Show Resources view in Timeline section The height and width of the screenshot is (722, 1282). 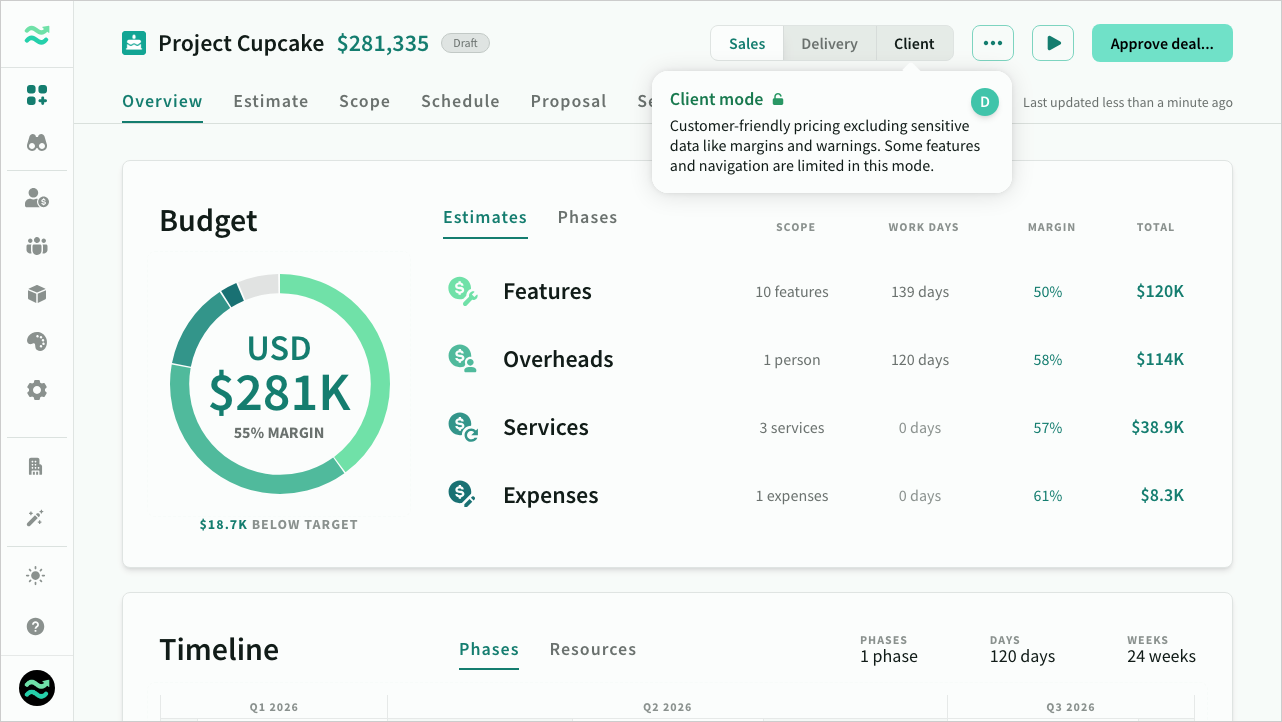pos(593,649)
